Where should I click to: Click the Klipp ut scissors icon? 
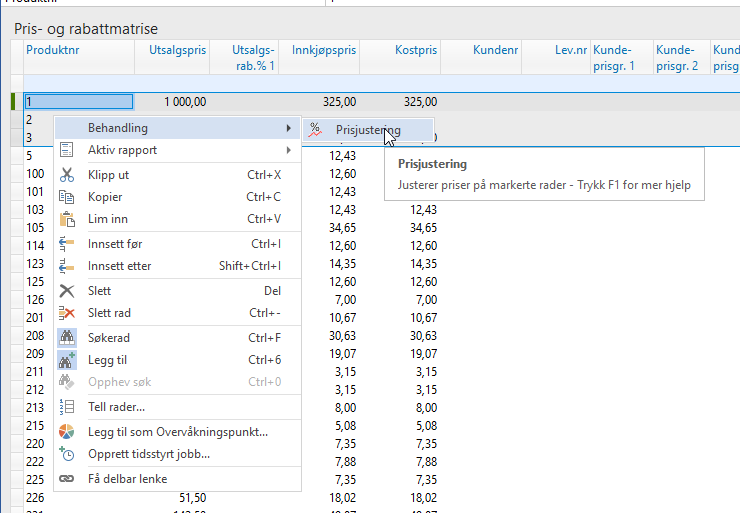tap(67, 175)
